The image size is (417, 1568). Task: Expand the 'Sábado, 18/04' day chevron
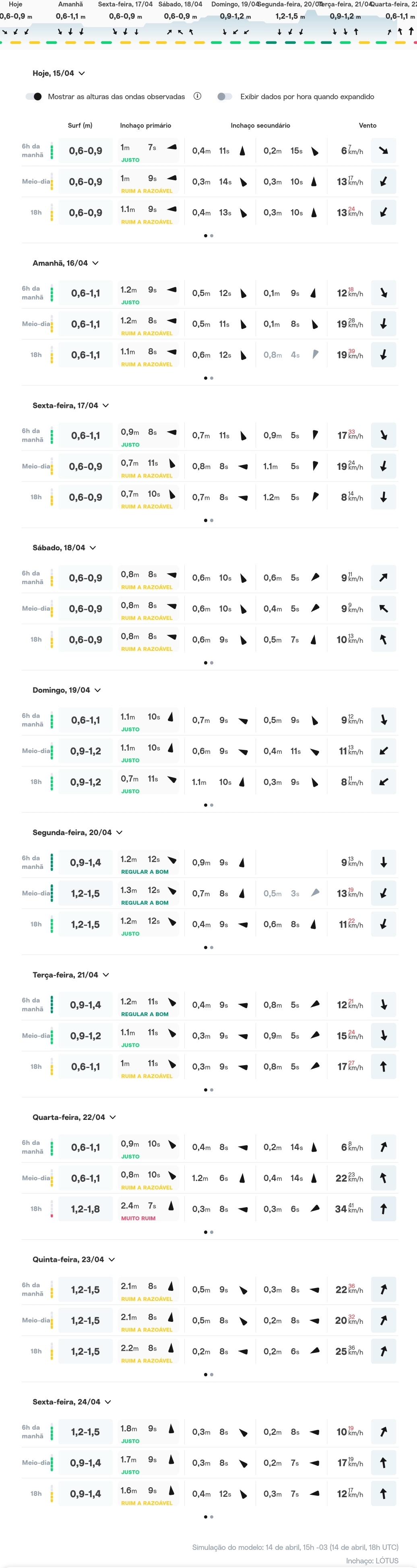(93, 548)
